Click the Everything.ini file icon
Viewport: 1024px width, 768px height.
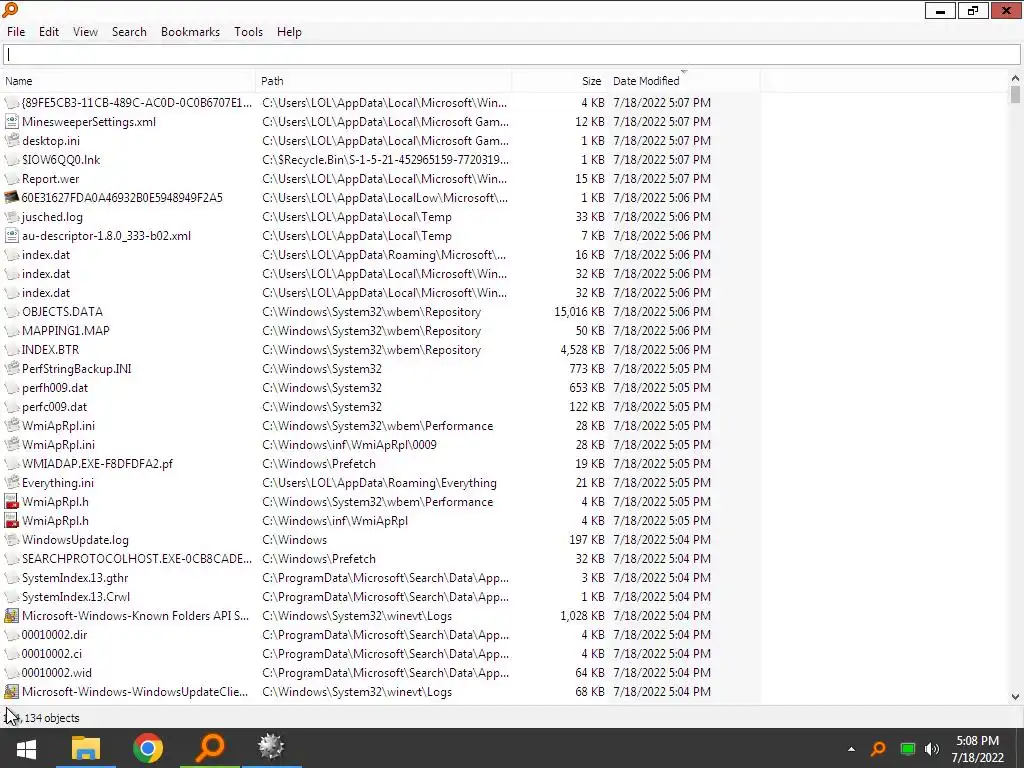pos(12,483)
